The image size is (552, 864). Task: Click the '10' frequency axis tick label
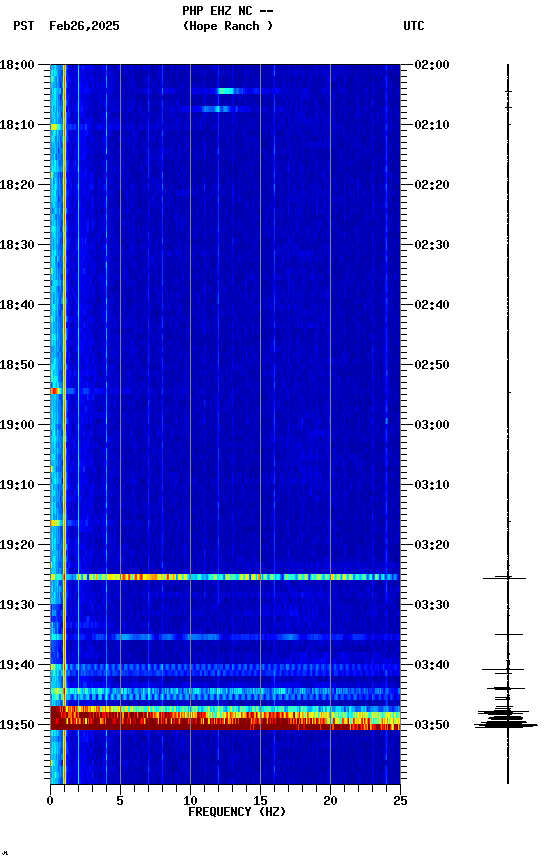pyautogui.click(x=190, y=801)
